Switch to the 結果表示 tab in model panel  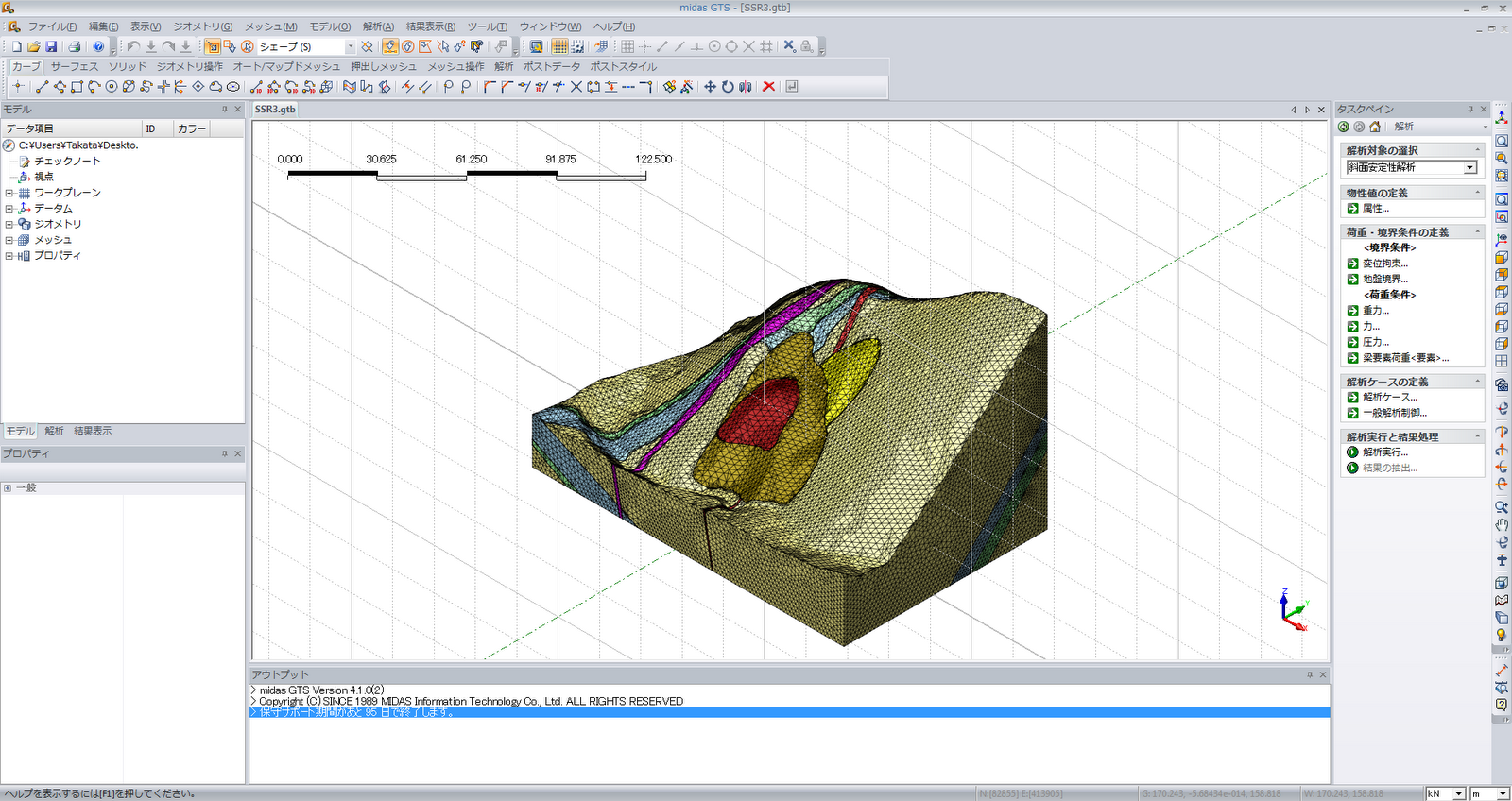pyautogui.click(x=93, y=431)
